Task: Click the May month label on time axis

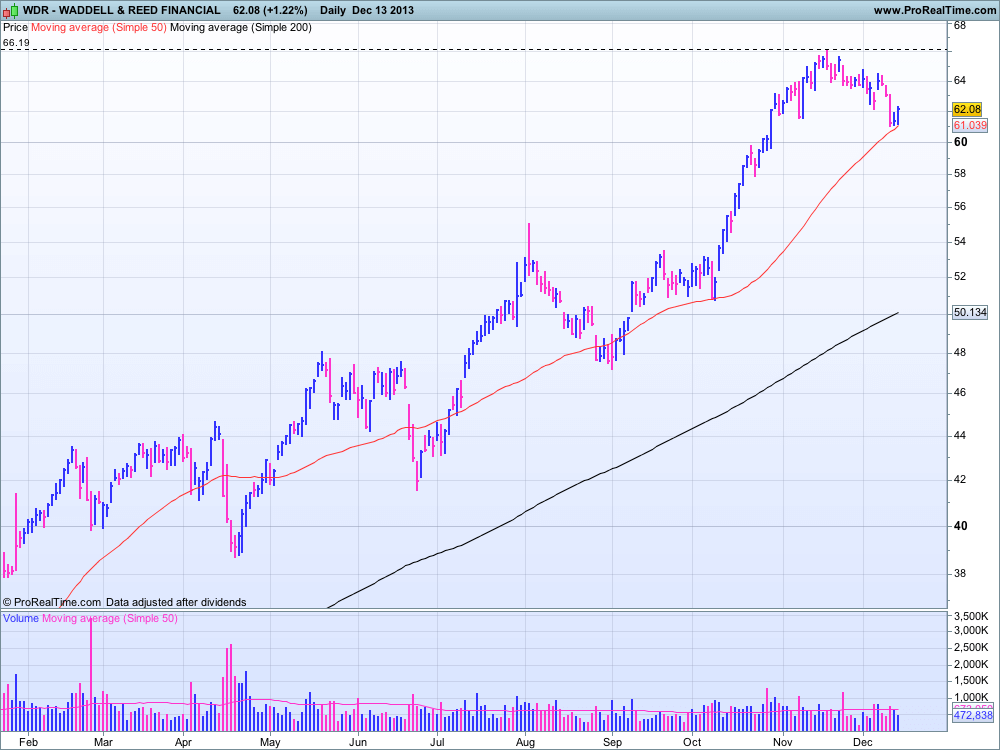Action: tap(270, 742)
